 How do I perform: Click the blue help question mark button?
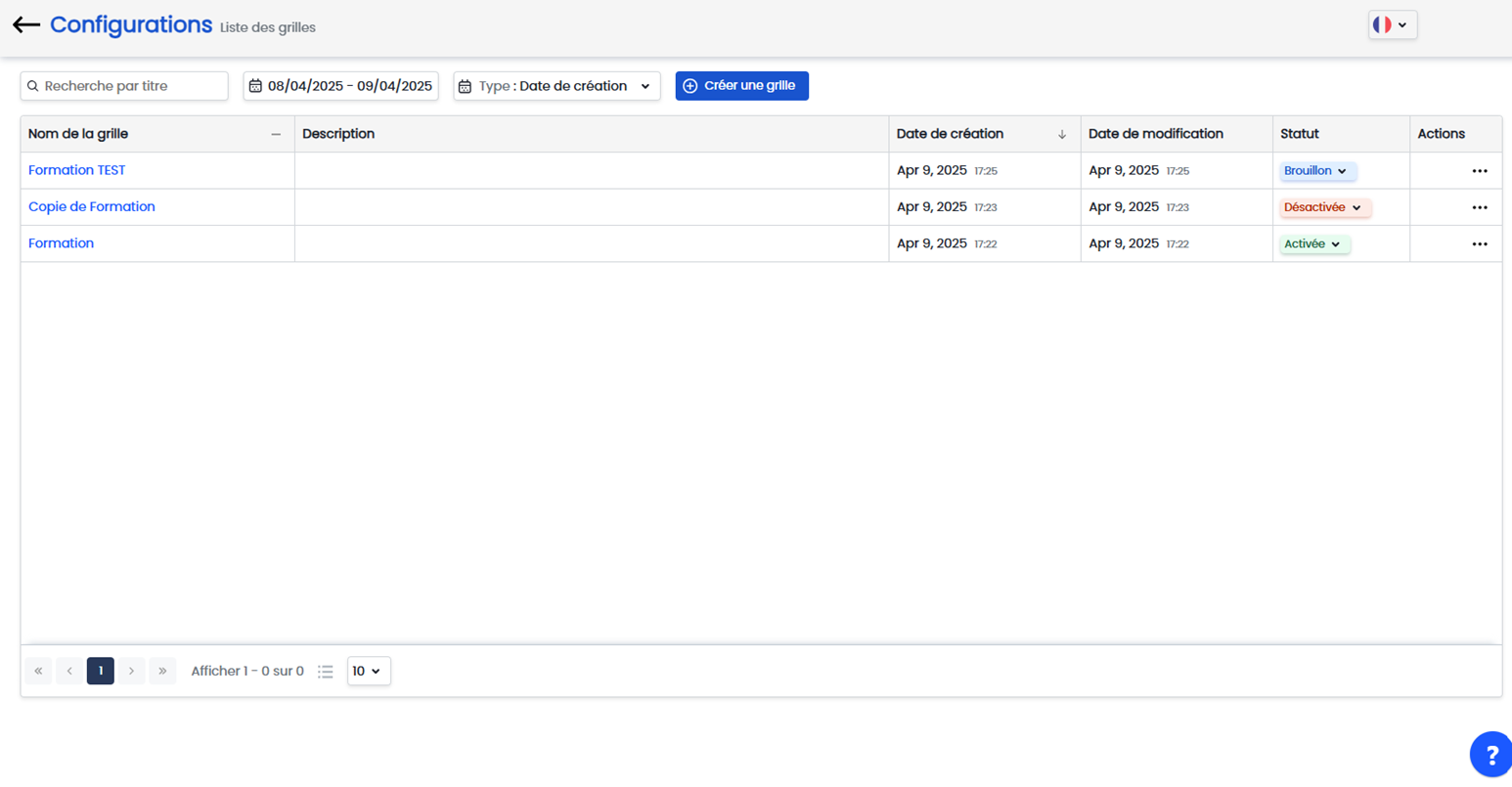[1490, 755]
